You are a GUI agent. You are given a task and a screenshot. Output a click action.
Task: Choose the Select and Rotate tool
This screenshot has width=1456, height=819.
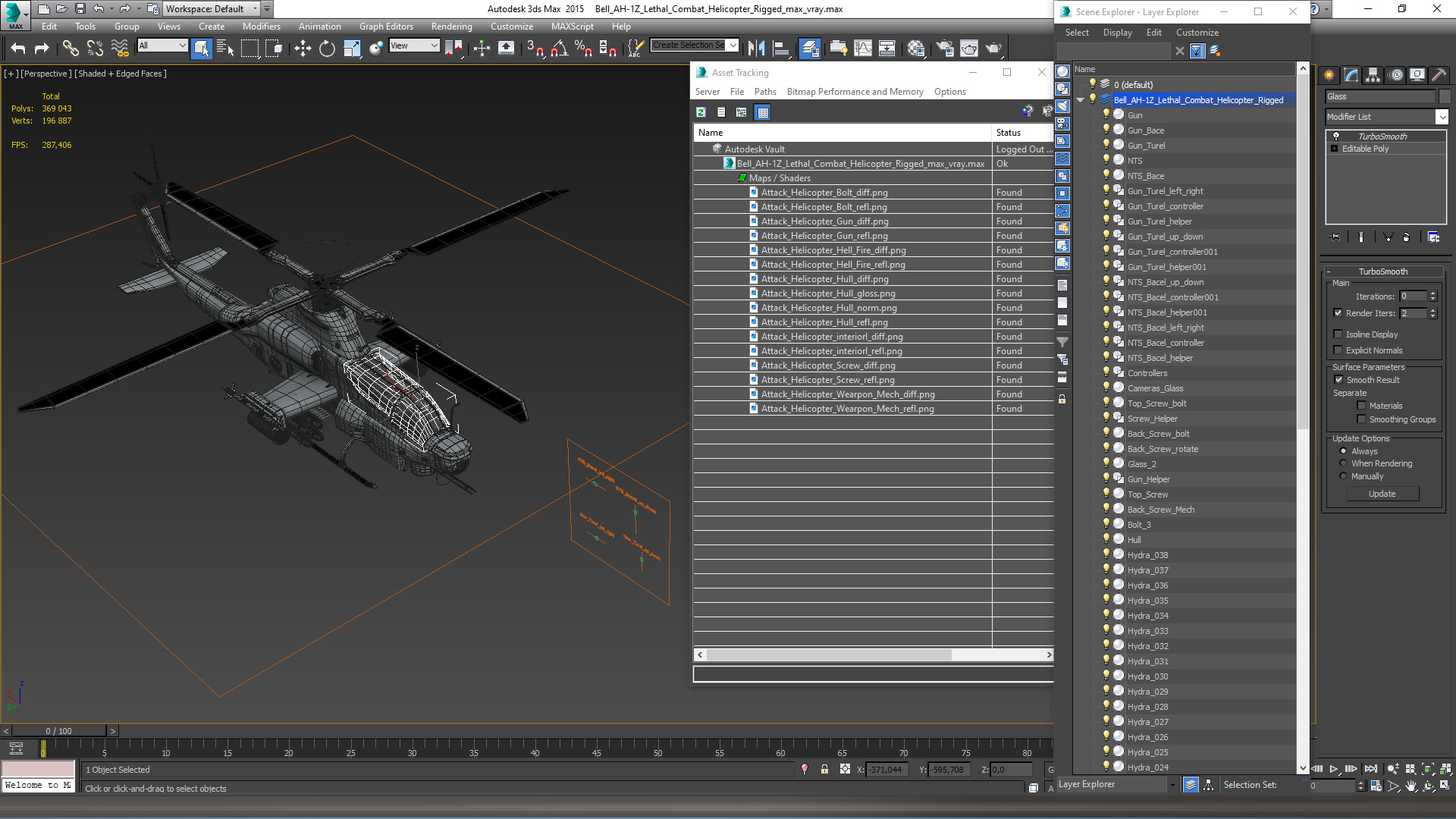click(327, 49)
